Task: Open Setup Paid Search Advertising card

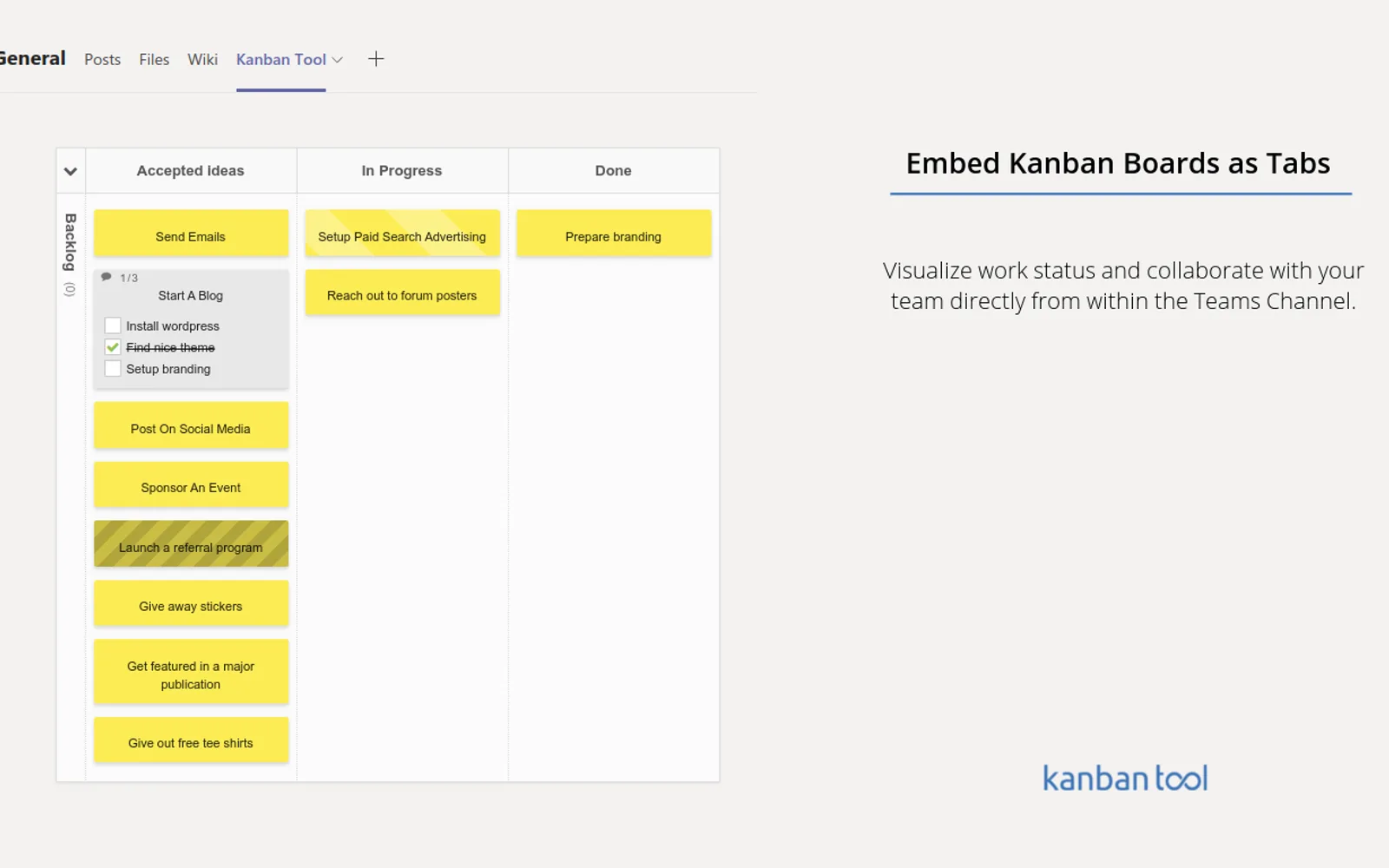Action: (x=402, y=233)
